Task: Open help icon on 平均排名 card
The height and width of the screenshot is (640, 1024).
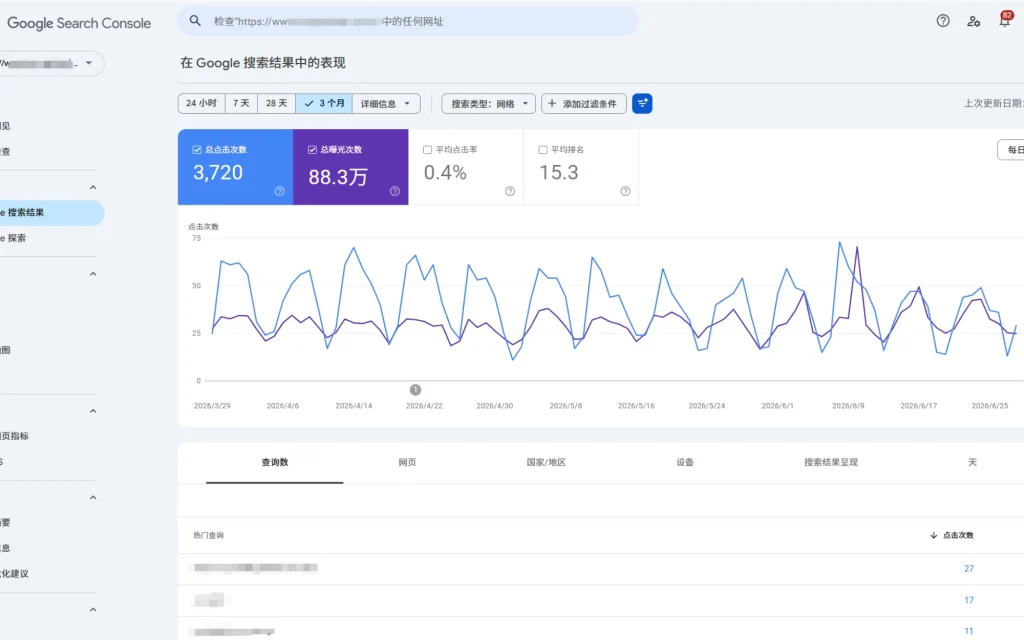Action: (625, 191)
